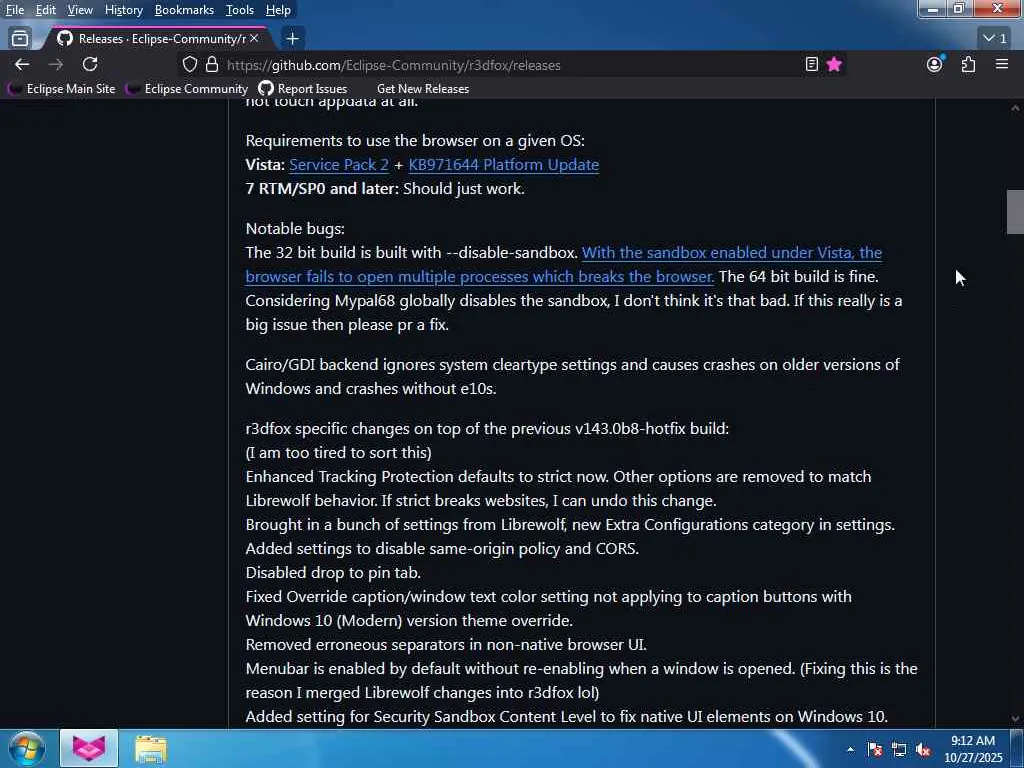The height and width of the screenshot is (768, 1024).
Task: Open Report Issues bookmark
Action: click(303, 89)
